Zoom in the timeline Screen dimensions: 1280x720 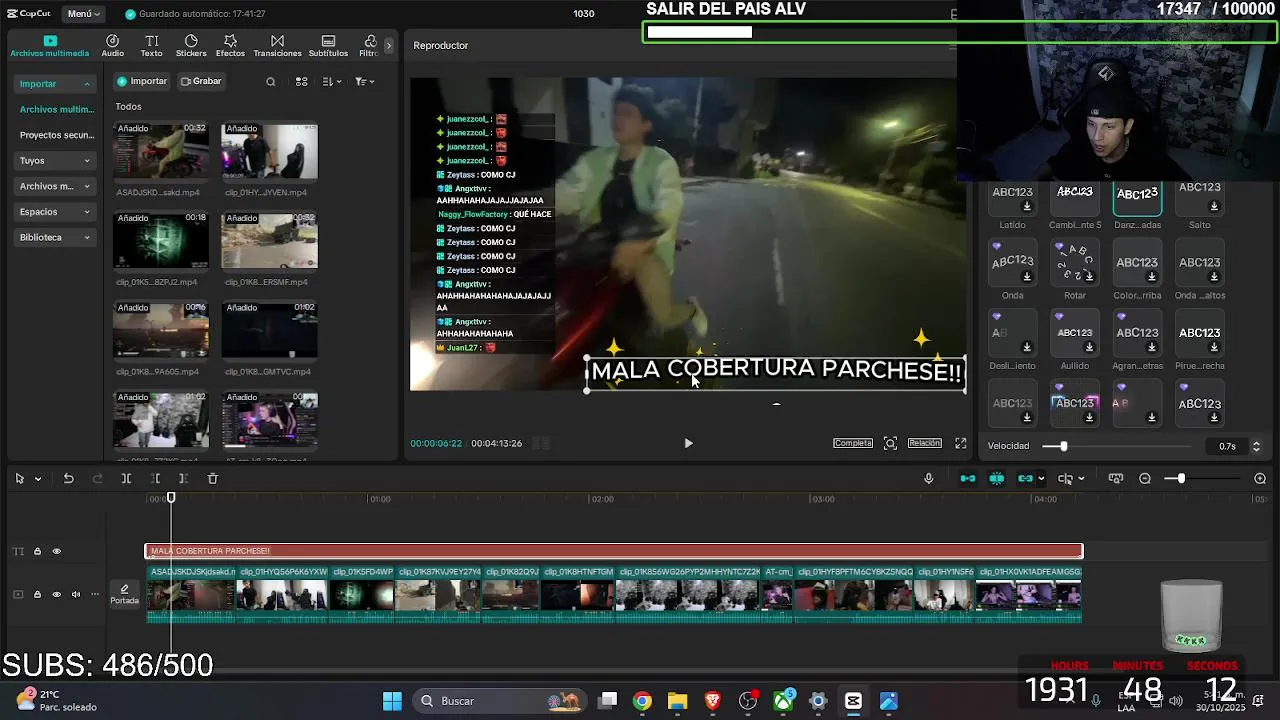point(1260,479)
